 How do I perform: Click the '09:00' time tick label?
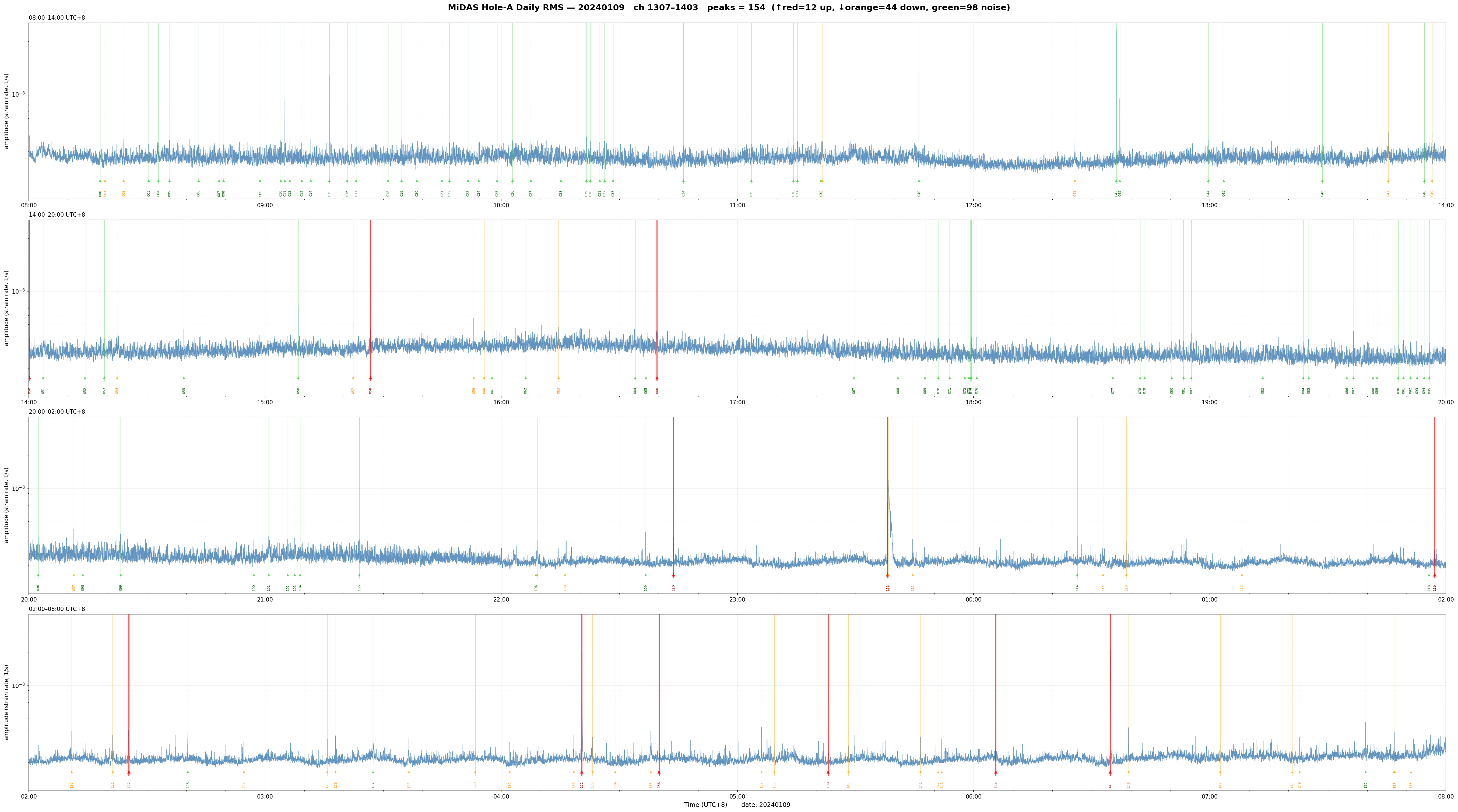(x=265, y=205)
